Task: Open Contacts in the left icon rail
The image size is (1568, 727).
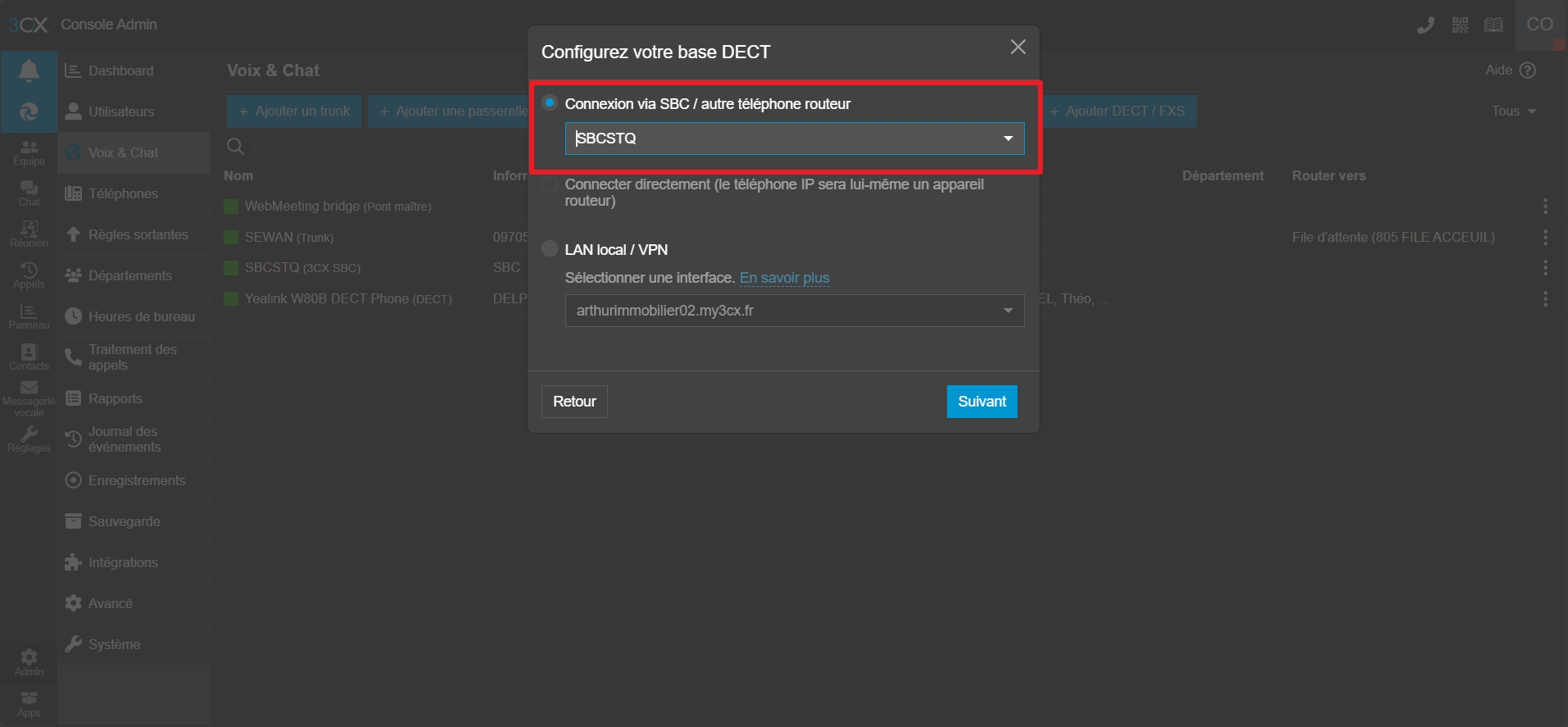Action: point(29,357)
